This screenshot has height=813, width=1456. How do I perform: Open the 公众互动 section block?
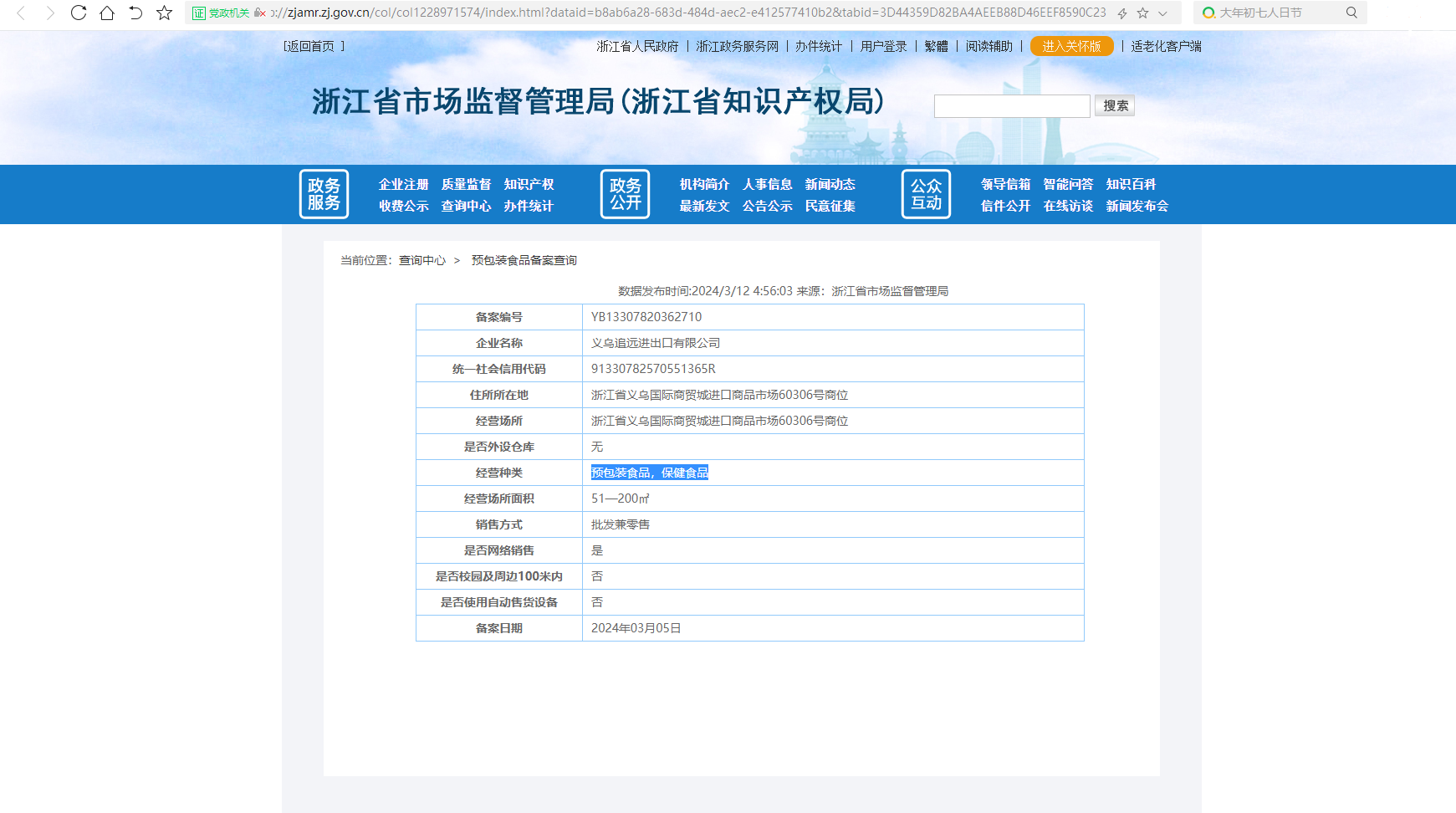click(x=926, y=194)
